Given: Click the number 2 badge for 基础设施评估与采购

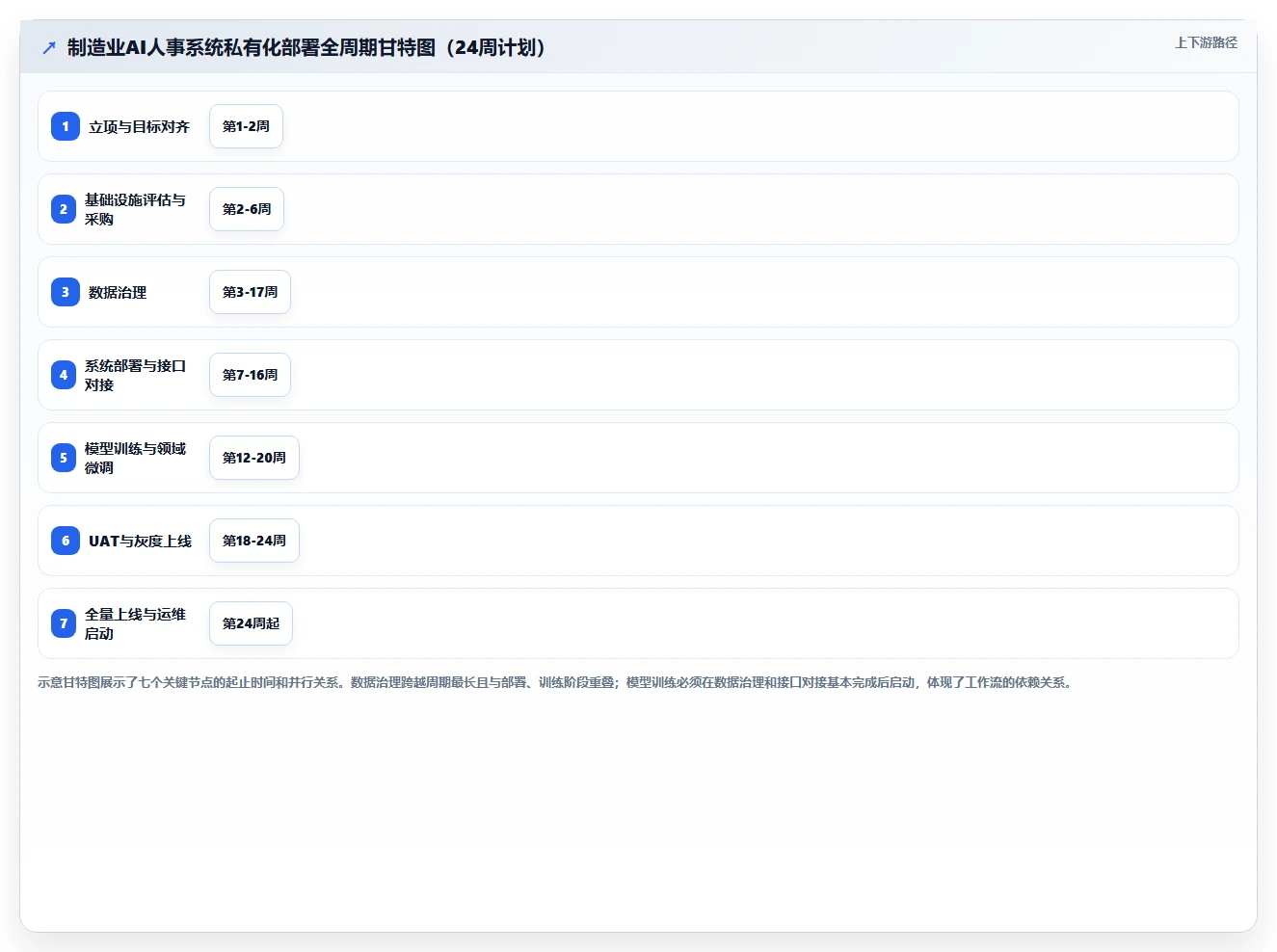Looking at the screenshot, I should (64, 209).
